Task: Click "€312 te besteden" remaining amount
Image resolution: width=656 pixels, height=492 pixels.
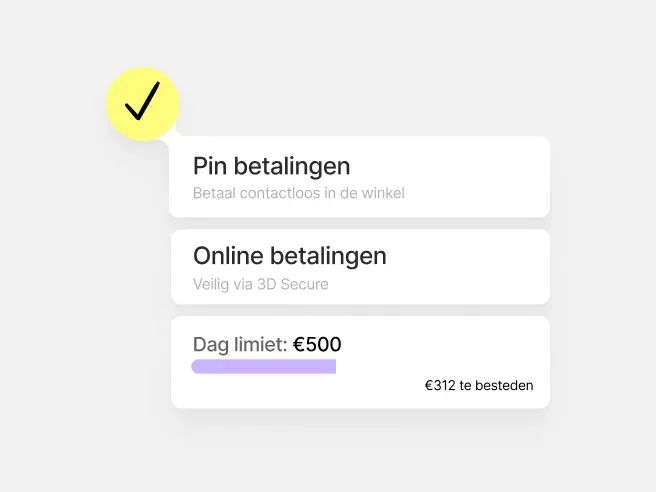Action: pyautogui.click(x=479, y=385)
